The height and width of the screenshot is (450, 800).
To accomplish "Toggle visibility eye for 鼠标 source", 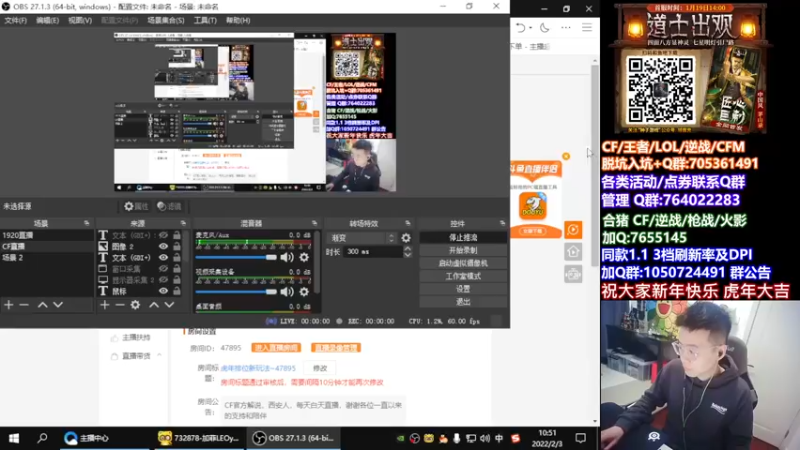I will tap(163, 291).
